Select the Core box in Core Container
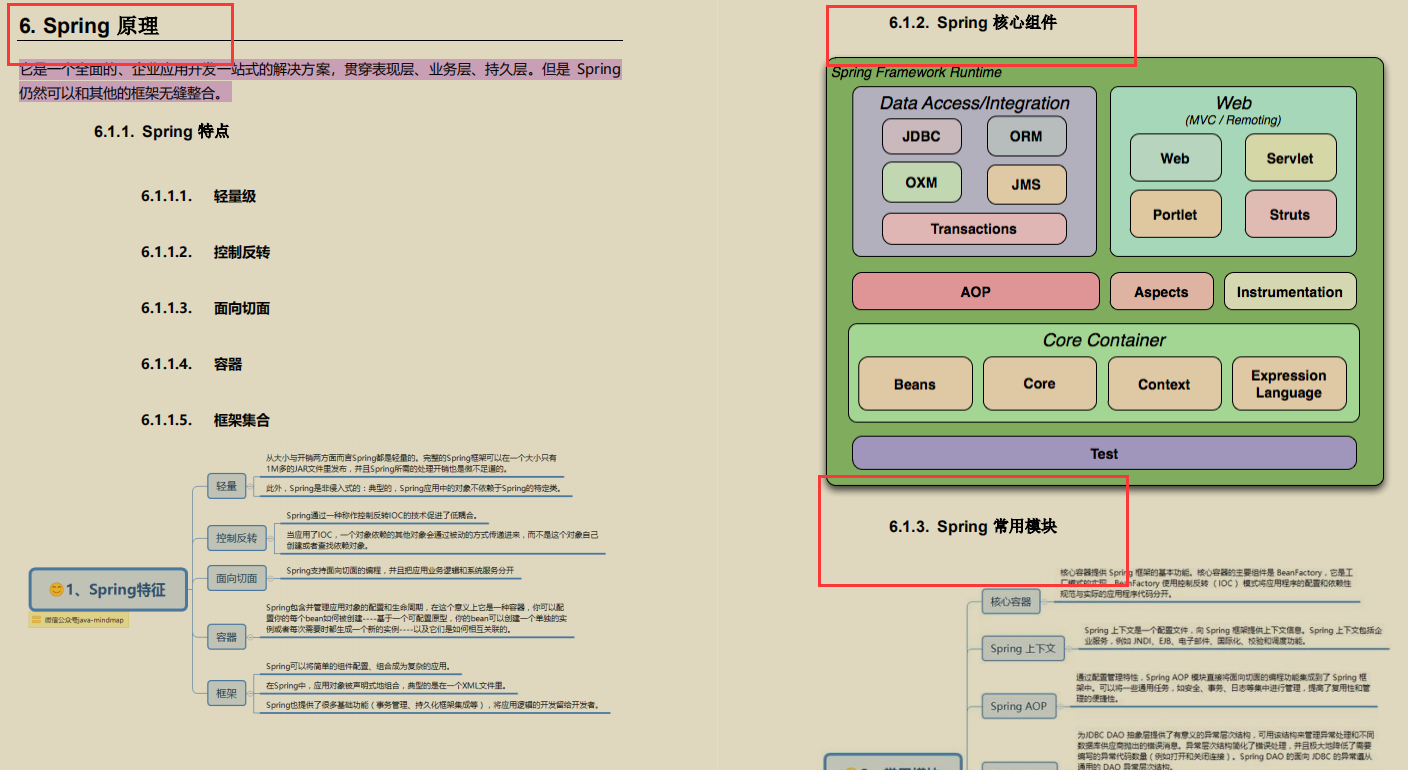 (1040, 384)
